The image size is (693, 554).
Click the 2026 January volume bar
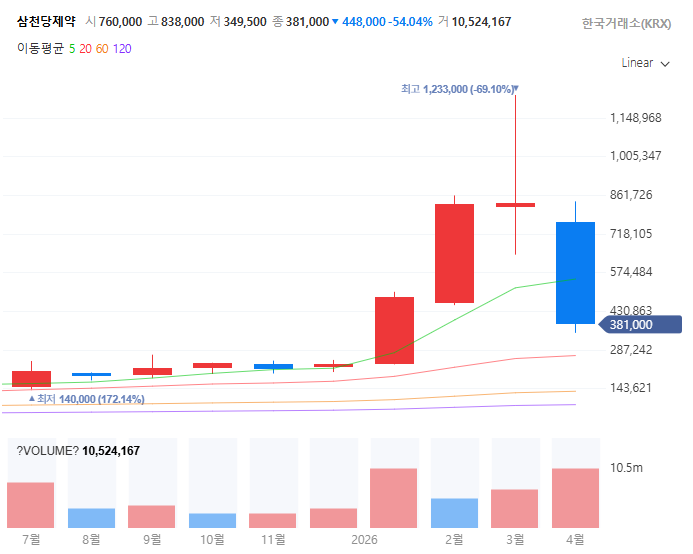point(393,498)
